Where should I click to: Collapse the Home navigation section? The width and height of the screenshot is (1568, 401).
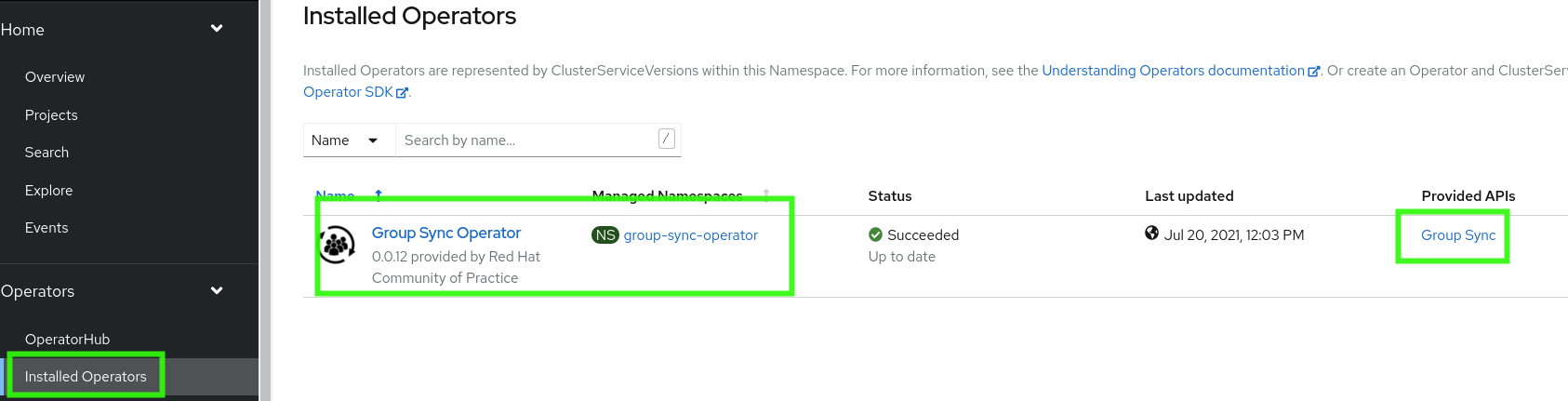click(217, 29)
